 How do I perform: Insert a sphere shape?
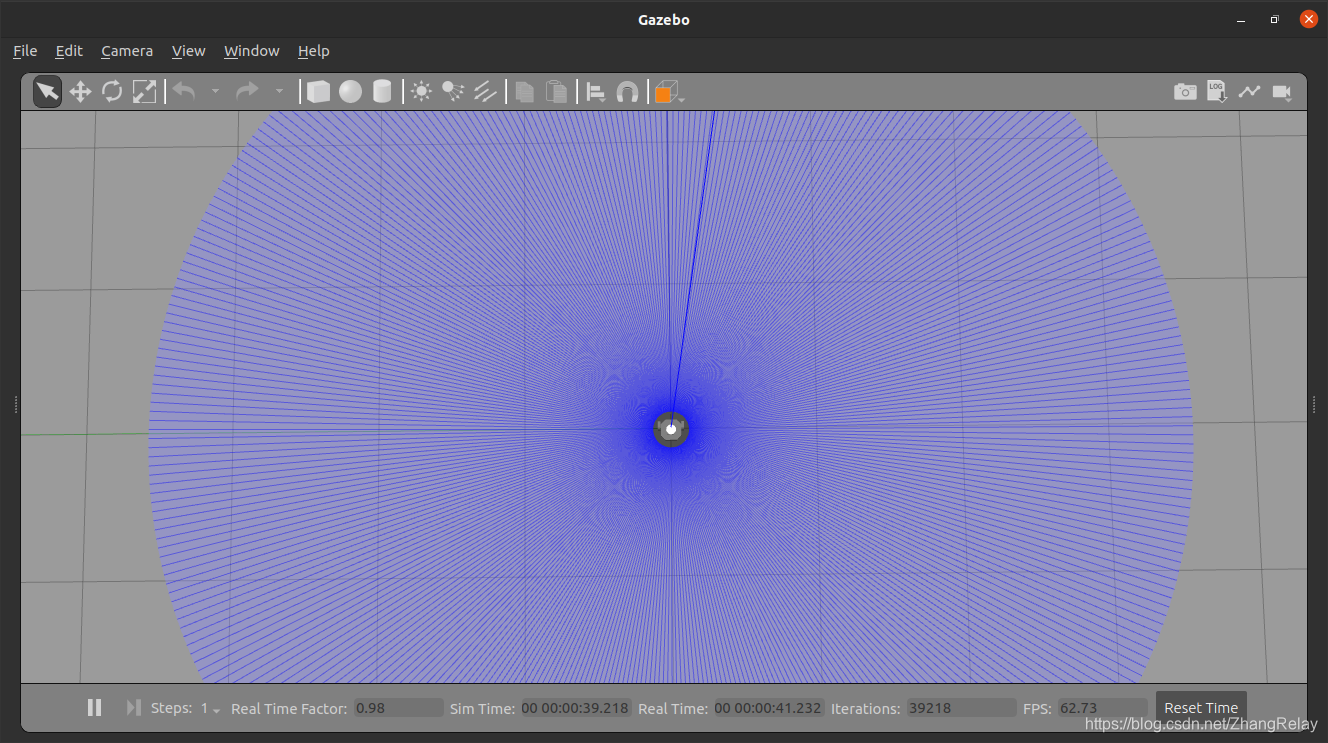pyautogui.click(x=350, y=92)
